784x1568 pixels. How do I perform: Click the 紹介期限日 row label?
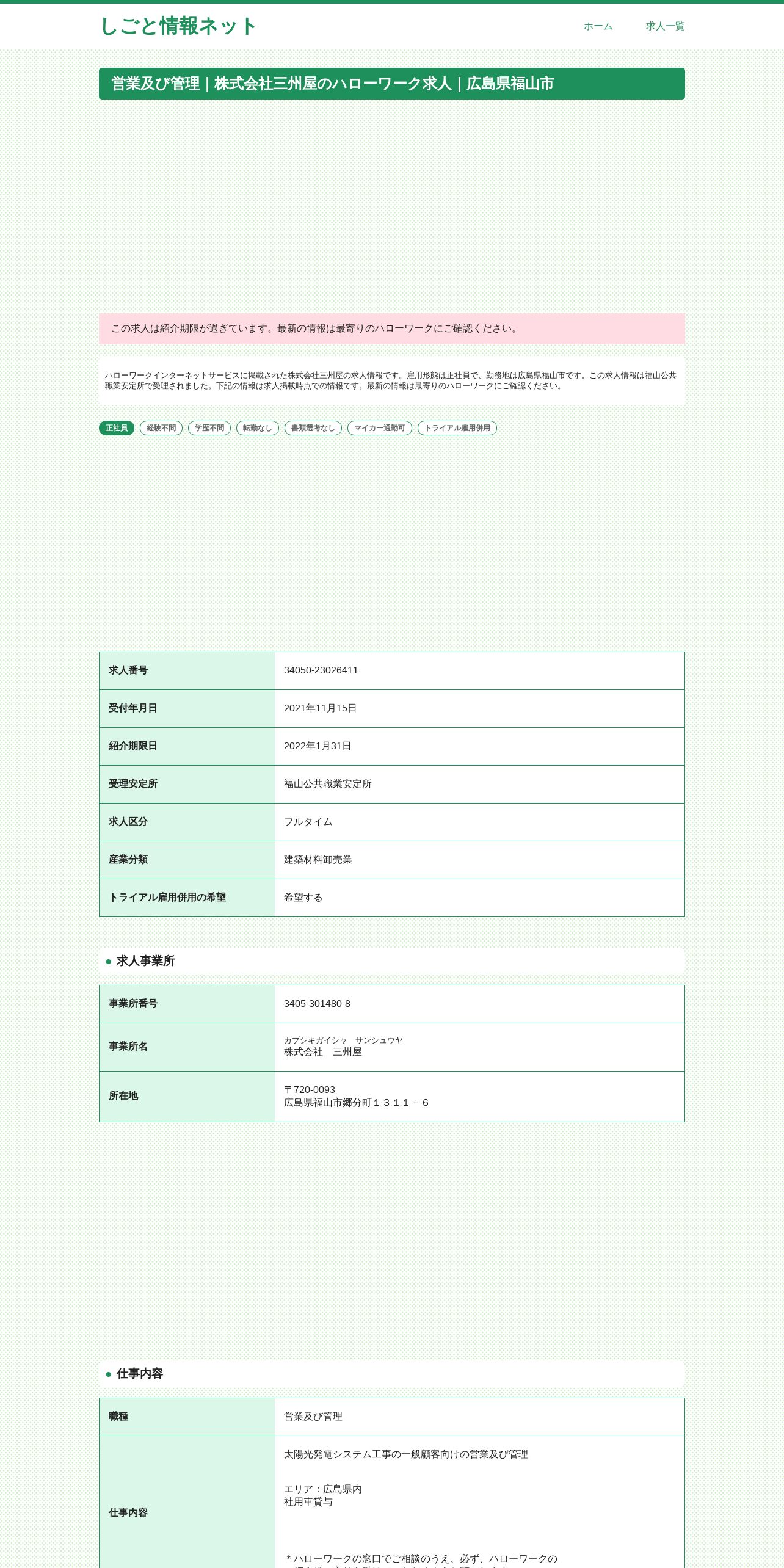pyautogui.click(x=133, y=746)
